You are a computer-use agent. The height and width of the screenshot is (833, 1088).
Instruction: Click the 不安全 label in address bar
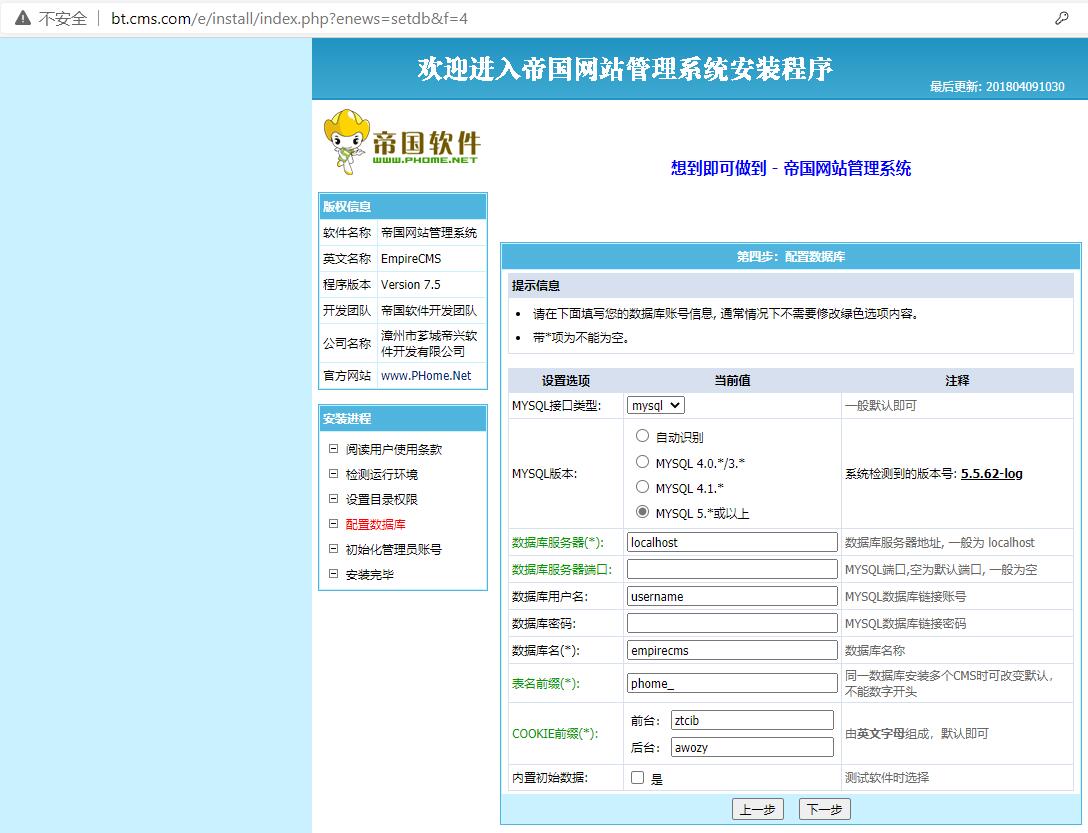coord(63,19)
